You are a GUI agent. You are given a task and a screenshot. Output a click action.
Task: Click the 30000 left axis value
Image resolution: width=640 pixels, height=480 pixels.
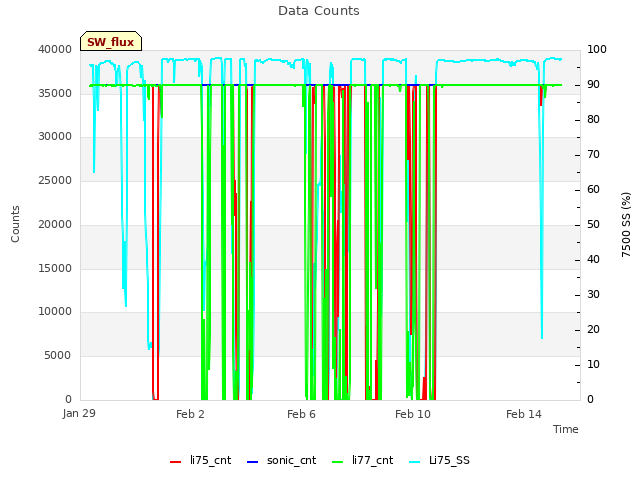pos(55,137)
